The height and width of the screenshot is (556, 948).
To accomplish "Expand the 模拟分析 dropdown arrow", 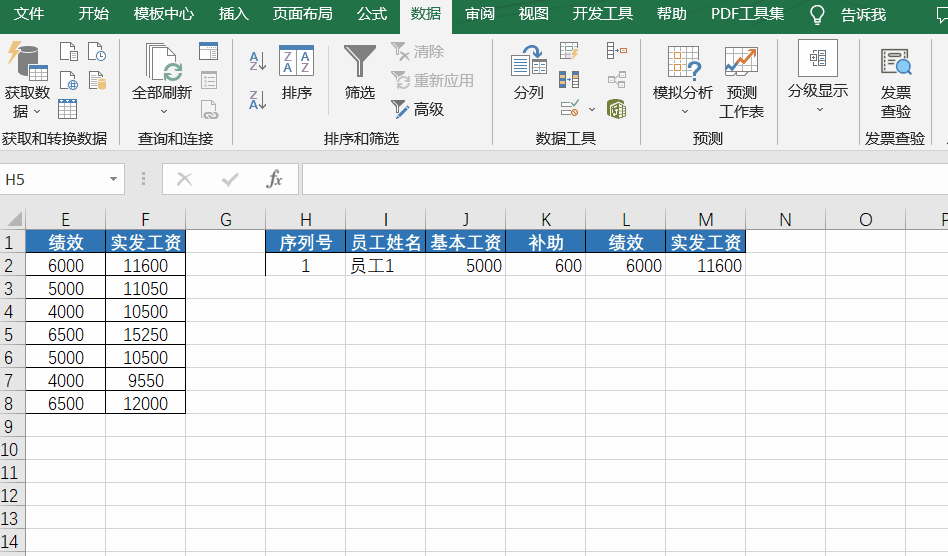I will (684, 112).
